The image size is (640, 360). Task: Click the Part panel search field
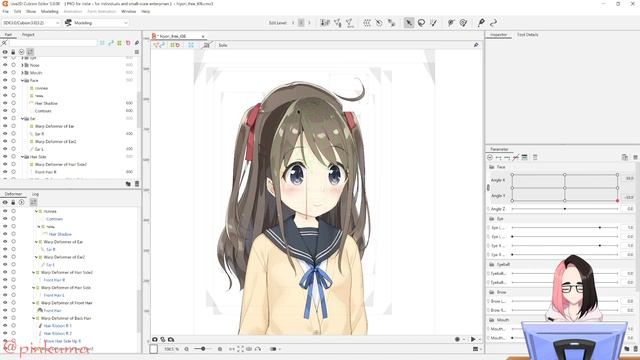pyautogui.click(x=52, y=42)
